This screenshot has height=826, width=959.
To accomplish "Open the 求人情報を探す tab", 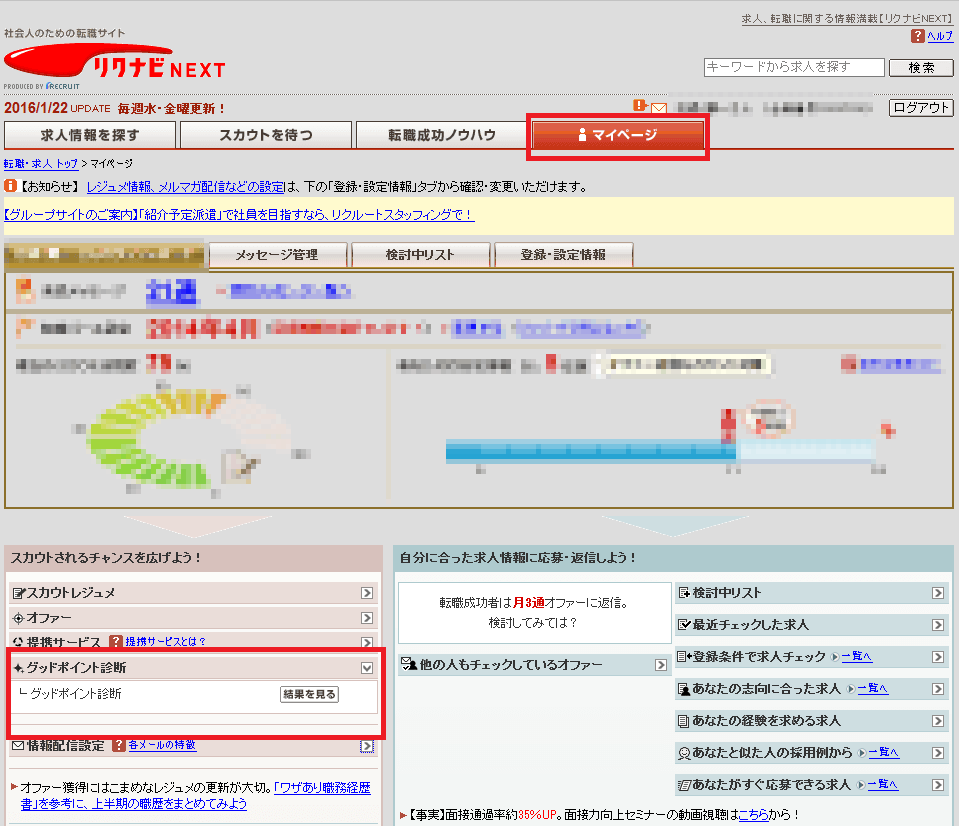I will point(90,135).
